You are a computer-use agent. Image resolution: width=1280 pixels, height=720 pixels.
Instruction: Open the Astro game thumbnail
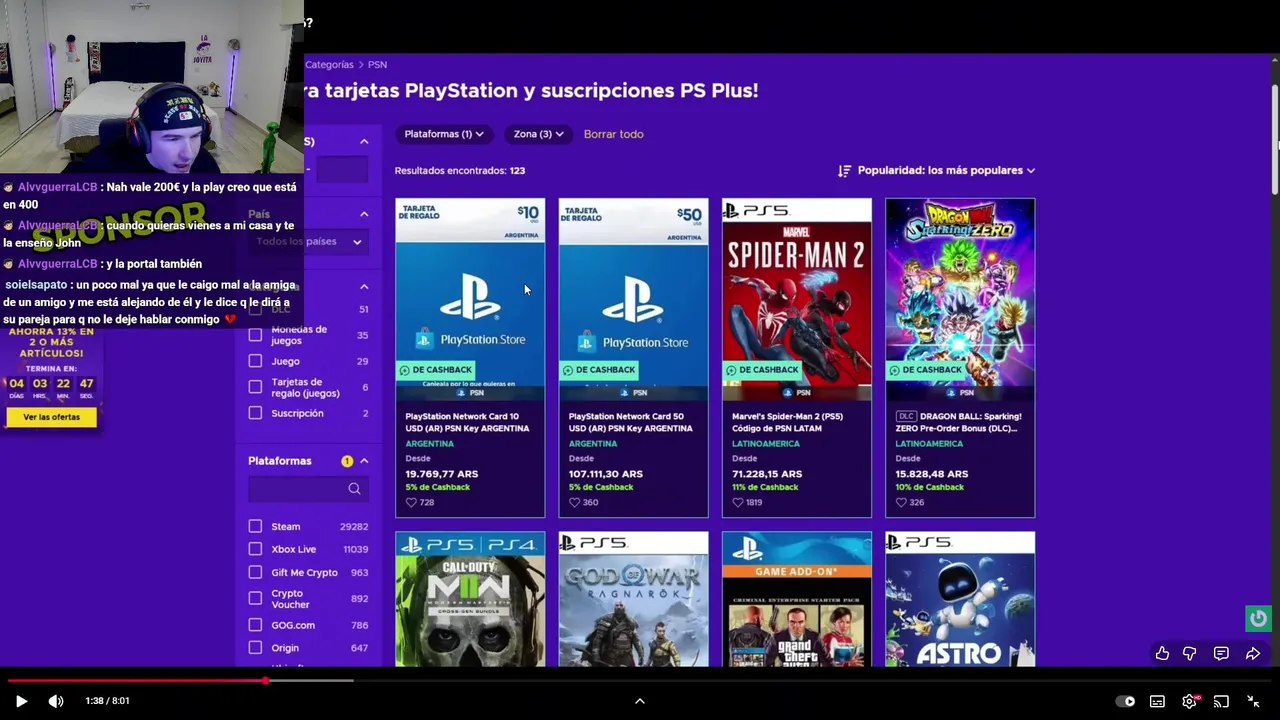point(960,599)
